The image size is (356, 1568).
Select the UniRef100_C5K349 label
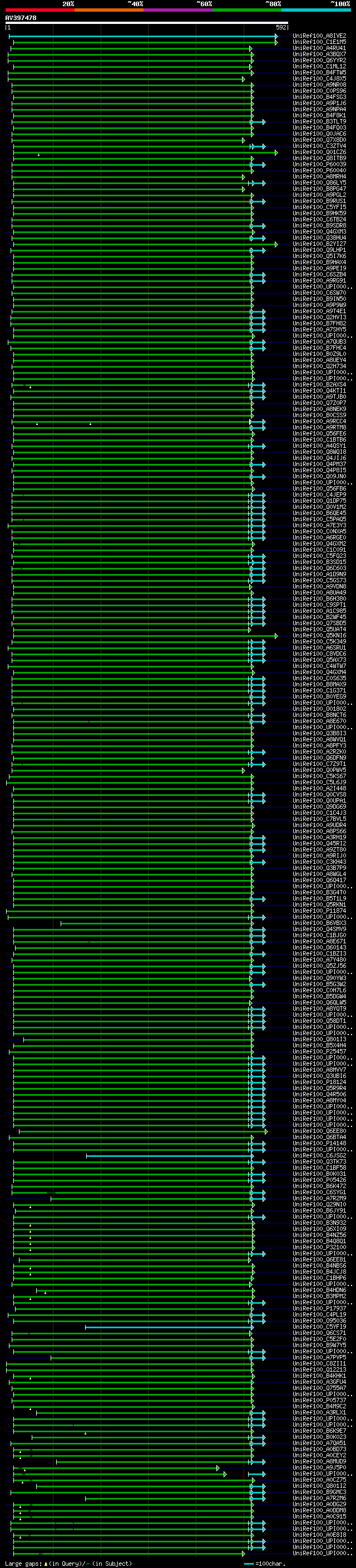pyautogui.click(x=319, y=641)
